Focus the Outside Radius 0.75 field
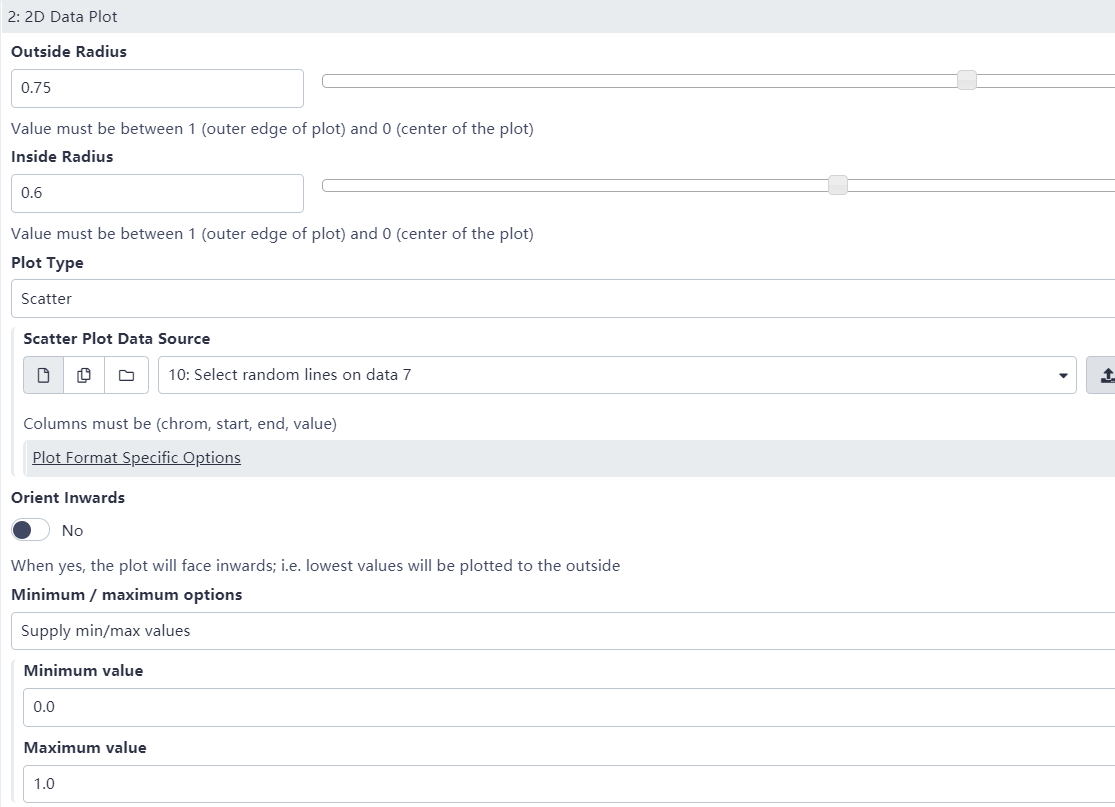The height and width of the screenshot is (807, 1115). [x=157, y=88]
